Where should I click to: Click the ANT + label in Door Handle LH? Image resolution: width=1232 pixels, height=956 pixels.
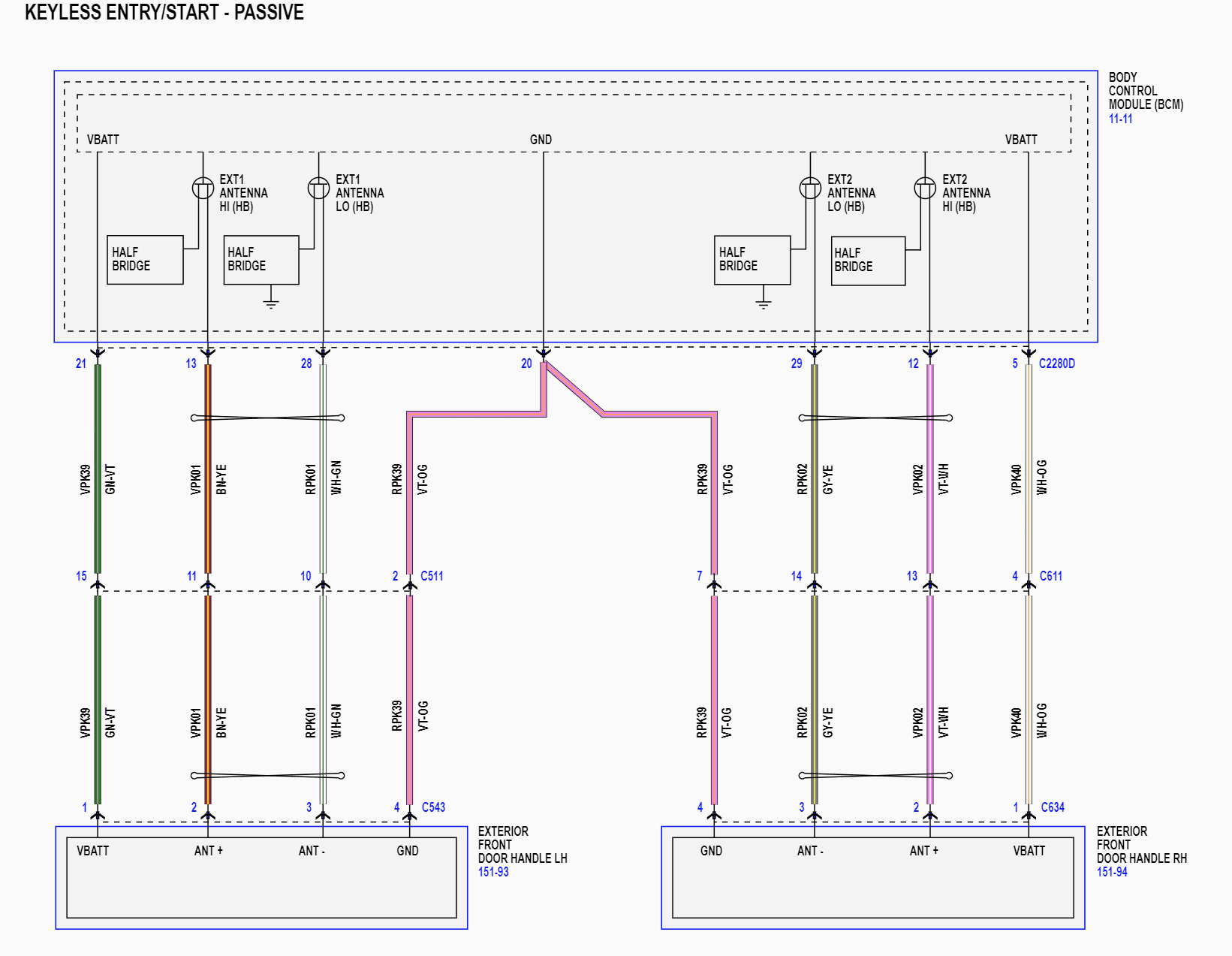(208, 851)
